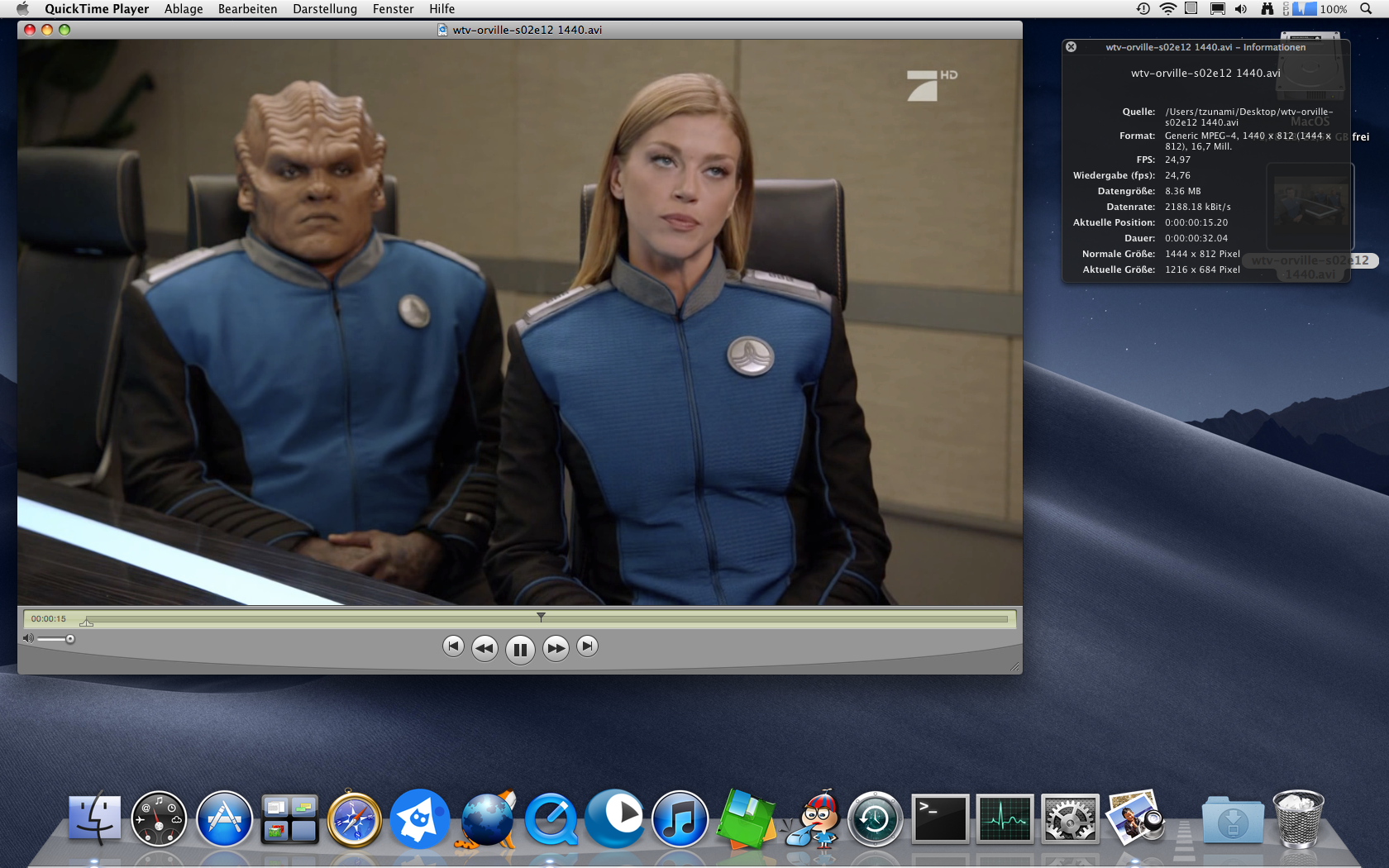
Task: Launch Safari from the Dock
Action: (355, 819)
